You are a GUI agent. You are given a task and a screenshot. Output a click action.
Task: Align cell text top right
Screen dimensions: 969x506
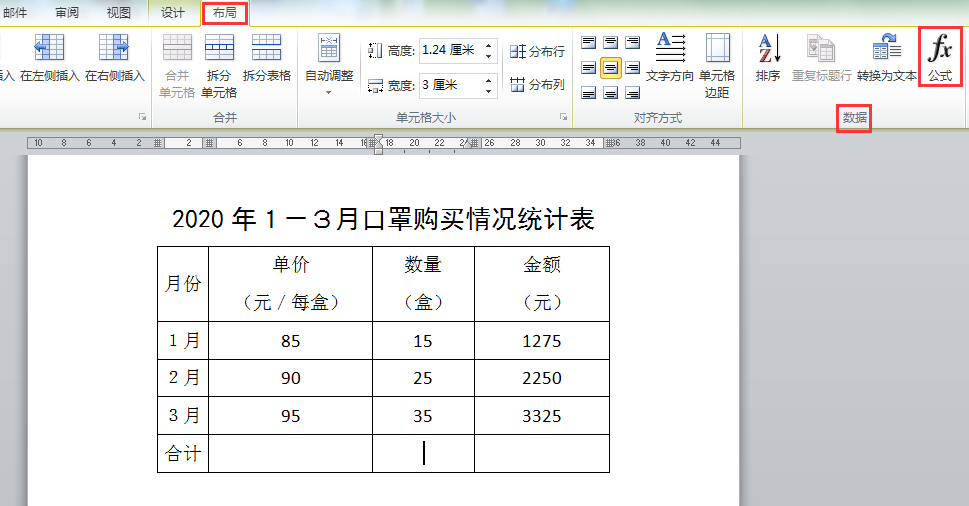coord(632,43)
